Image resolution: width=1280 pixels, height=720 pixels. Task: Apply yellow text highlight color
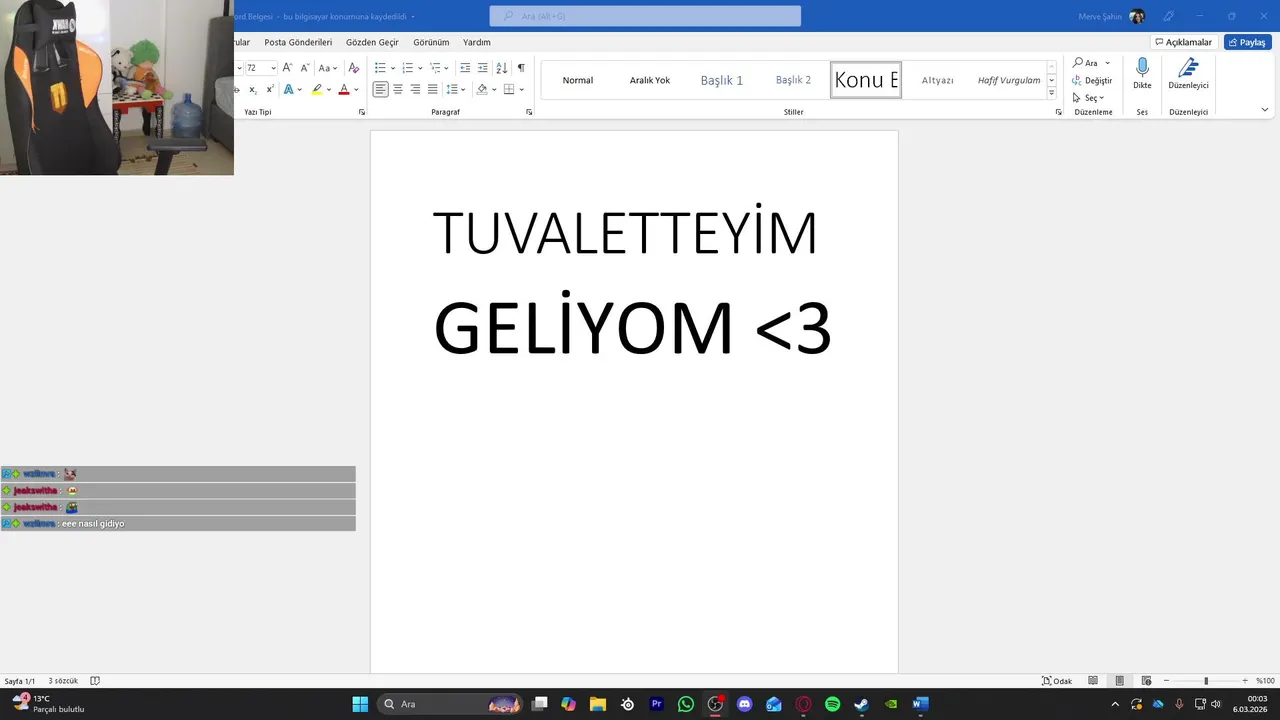pos(317,90)
